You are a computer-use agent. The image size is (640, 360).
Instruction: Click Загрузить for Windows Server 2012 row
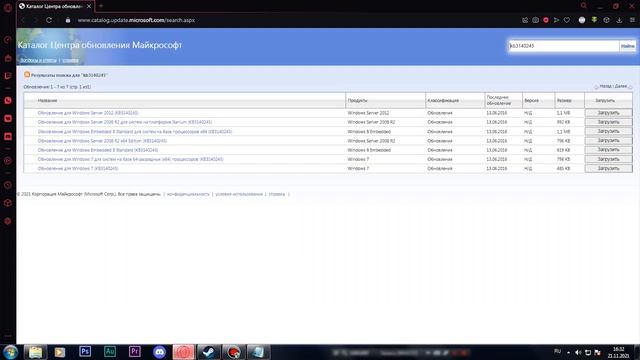608,113
